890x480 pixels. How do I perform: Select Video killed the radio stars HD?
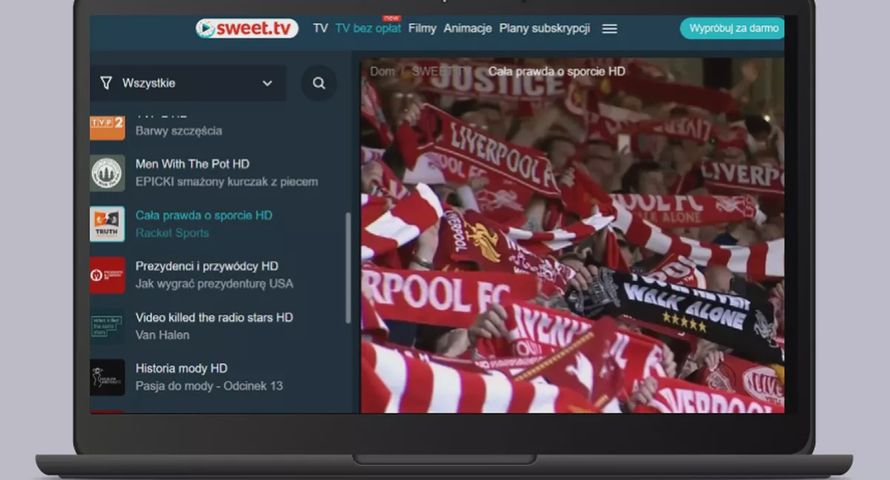coord(214,317)
